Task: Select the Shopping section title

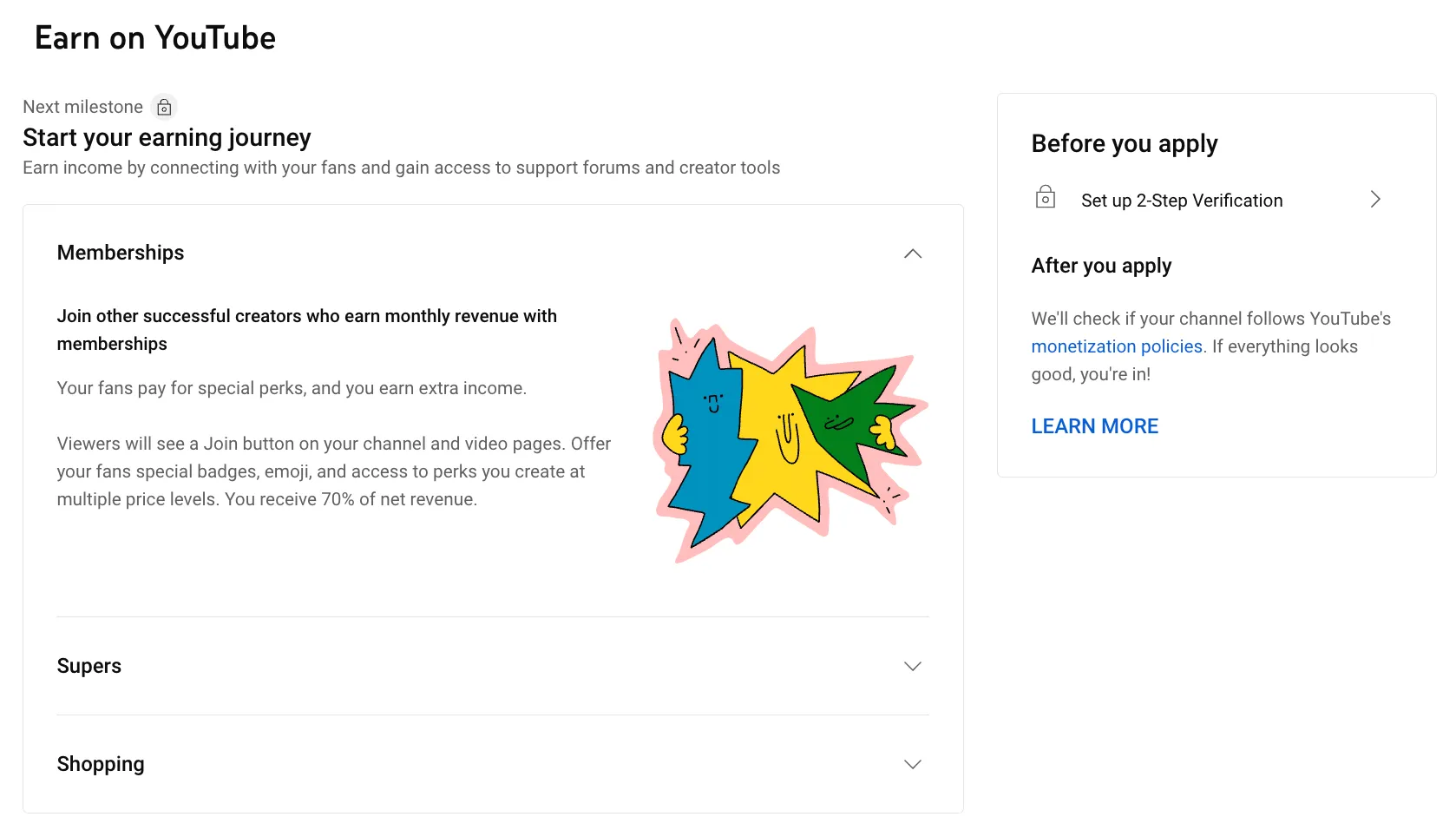Action: (x=101, y=764)
